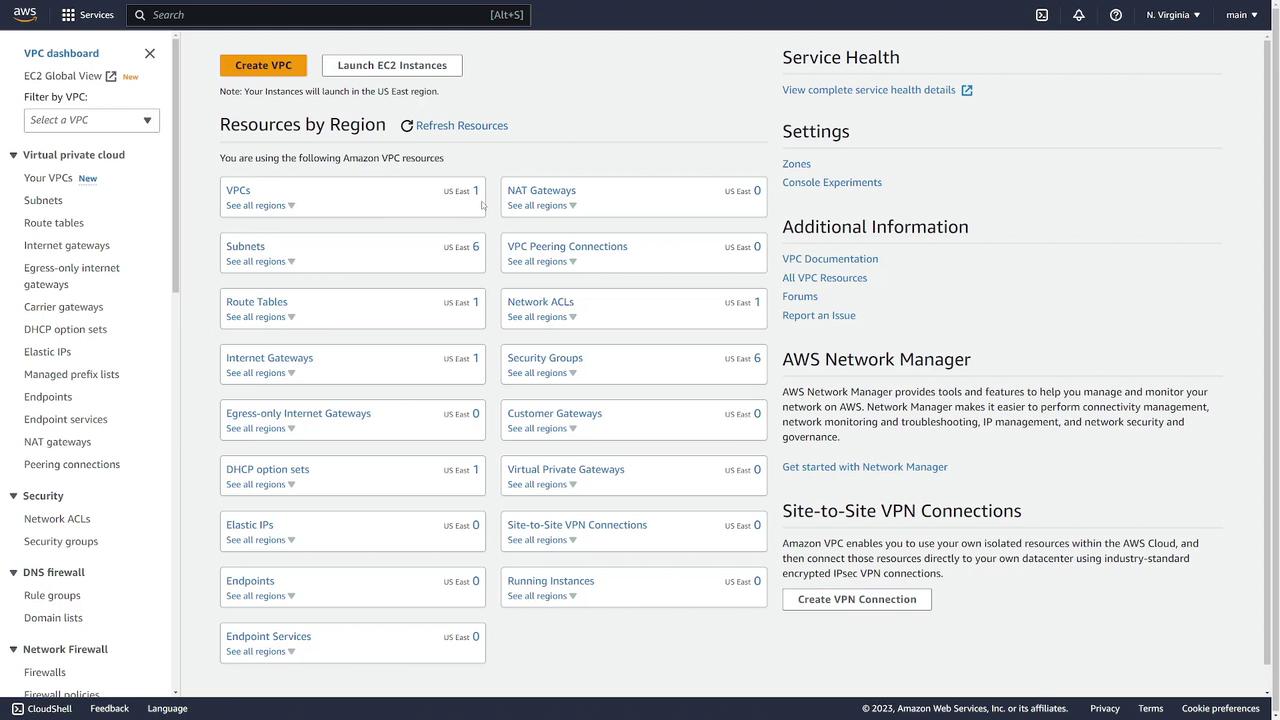The height and width of the screenshot is (720, 1280).
Task: Click the help question mark icon
Action: click(x=1116, y=15)
